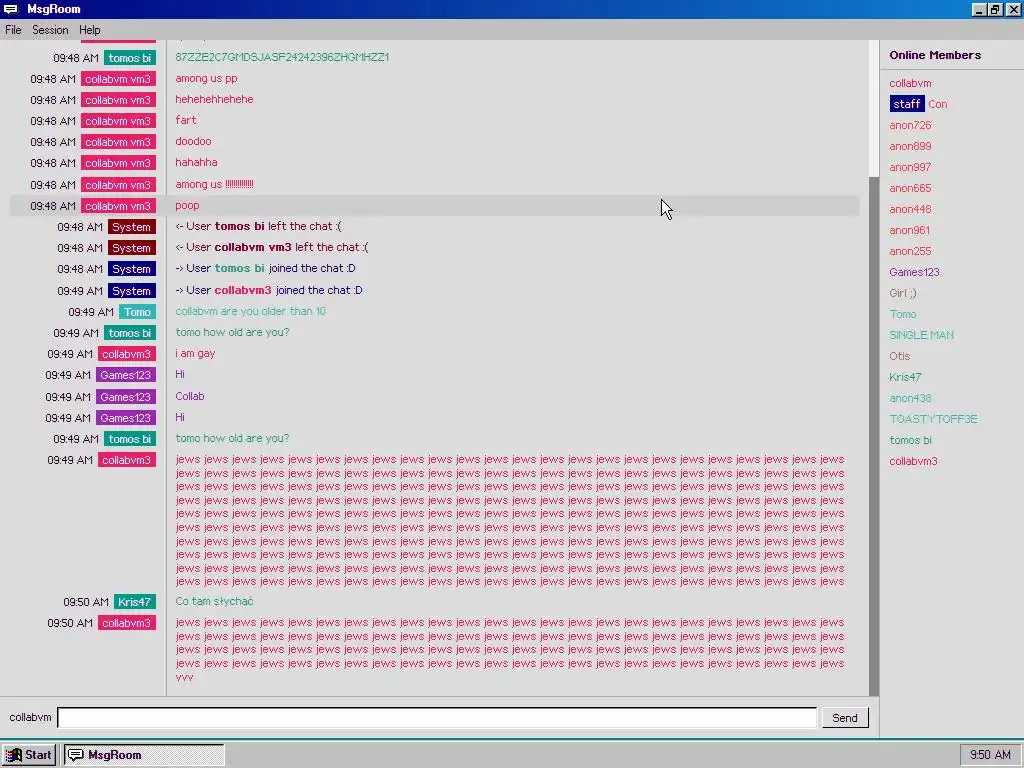The height and width of the screenshot is (768, 1024).
Task: Select SINGLE MAN in Online Members
Action: (921, 335)
